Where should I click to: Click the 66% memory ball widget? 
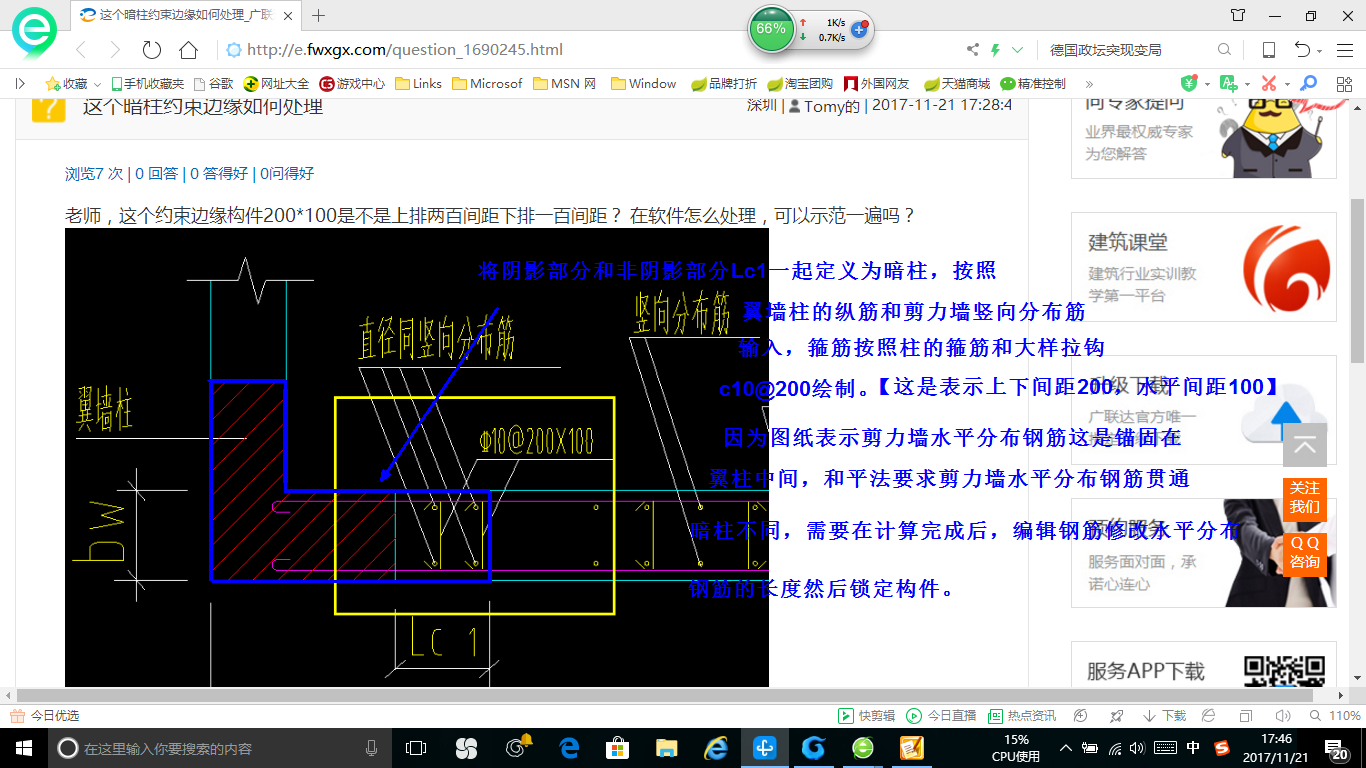(771, 29)
